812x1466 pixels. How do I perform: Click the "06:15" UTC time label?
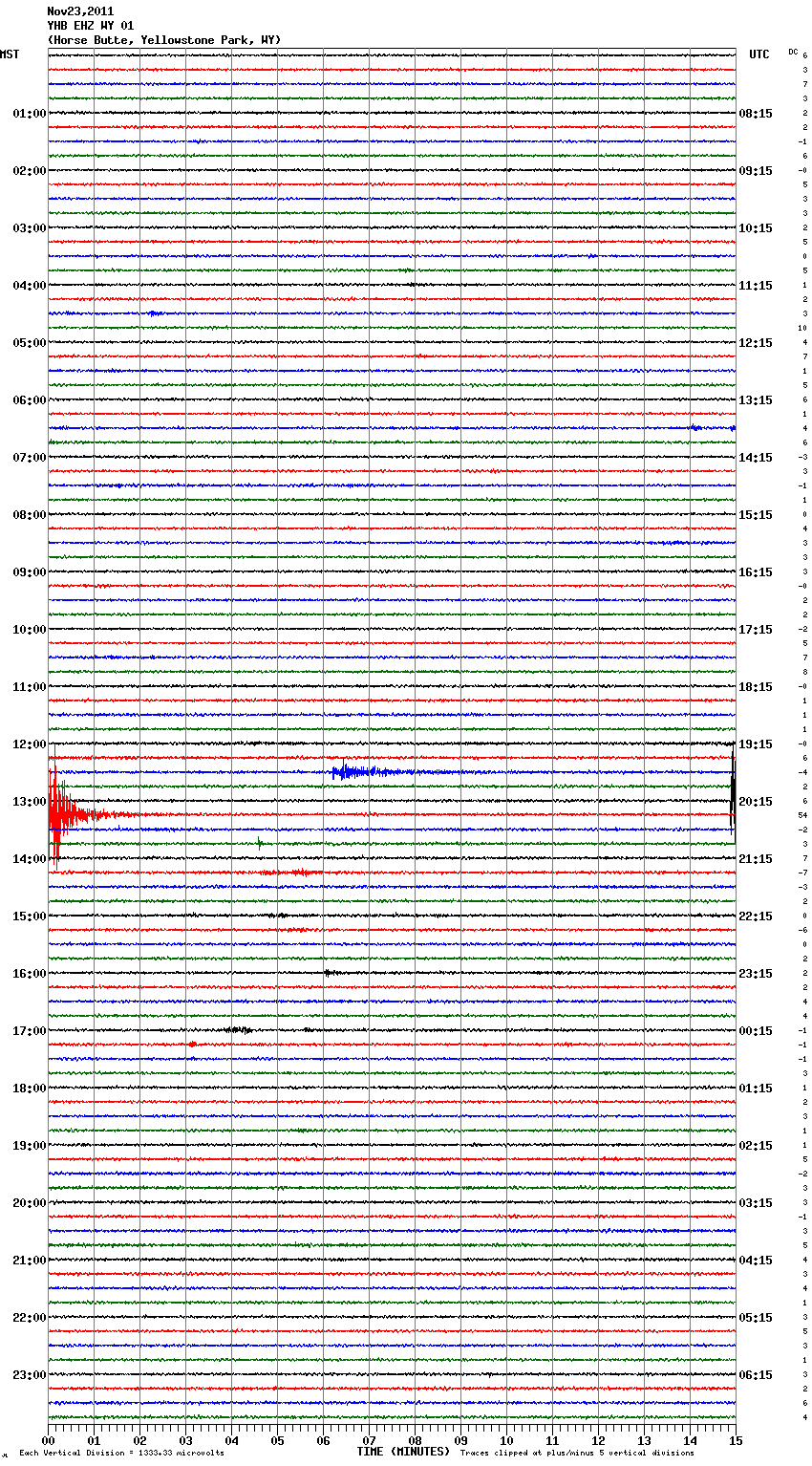[x=756, y=1375]
